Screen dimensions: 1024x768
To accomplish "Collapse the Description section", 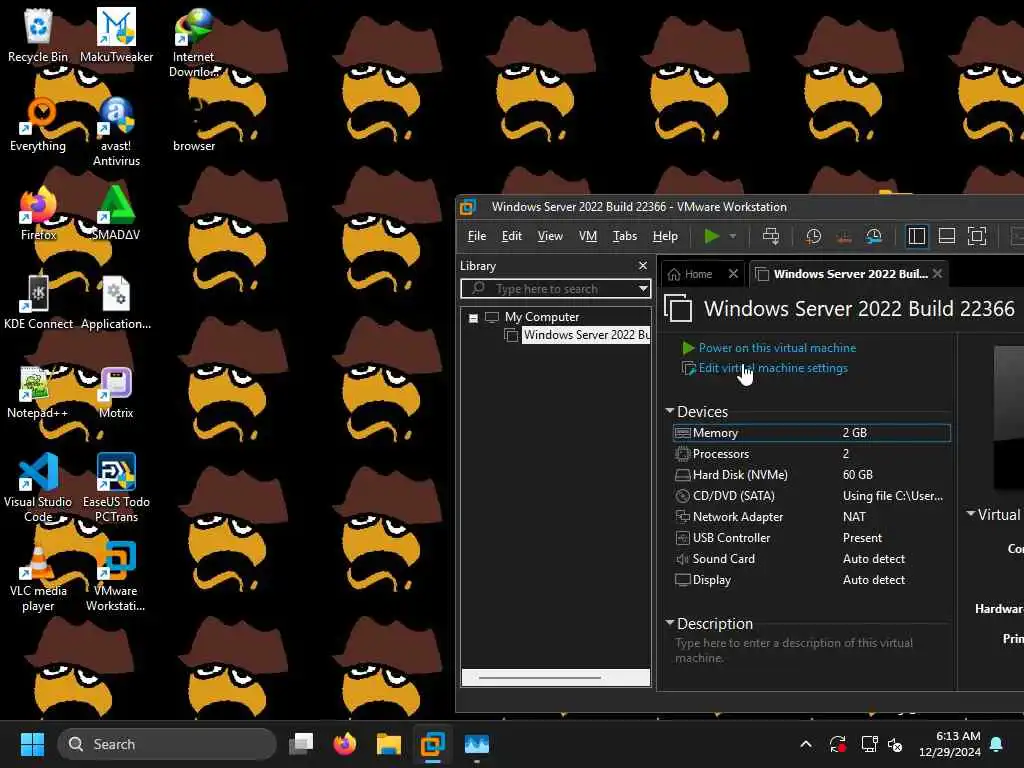I will (x=670, y=623).
